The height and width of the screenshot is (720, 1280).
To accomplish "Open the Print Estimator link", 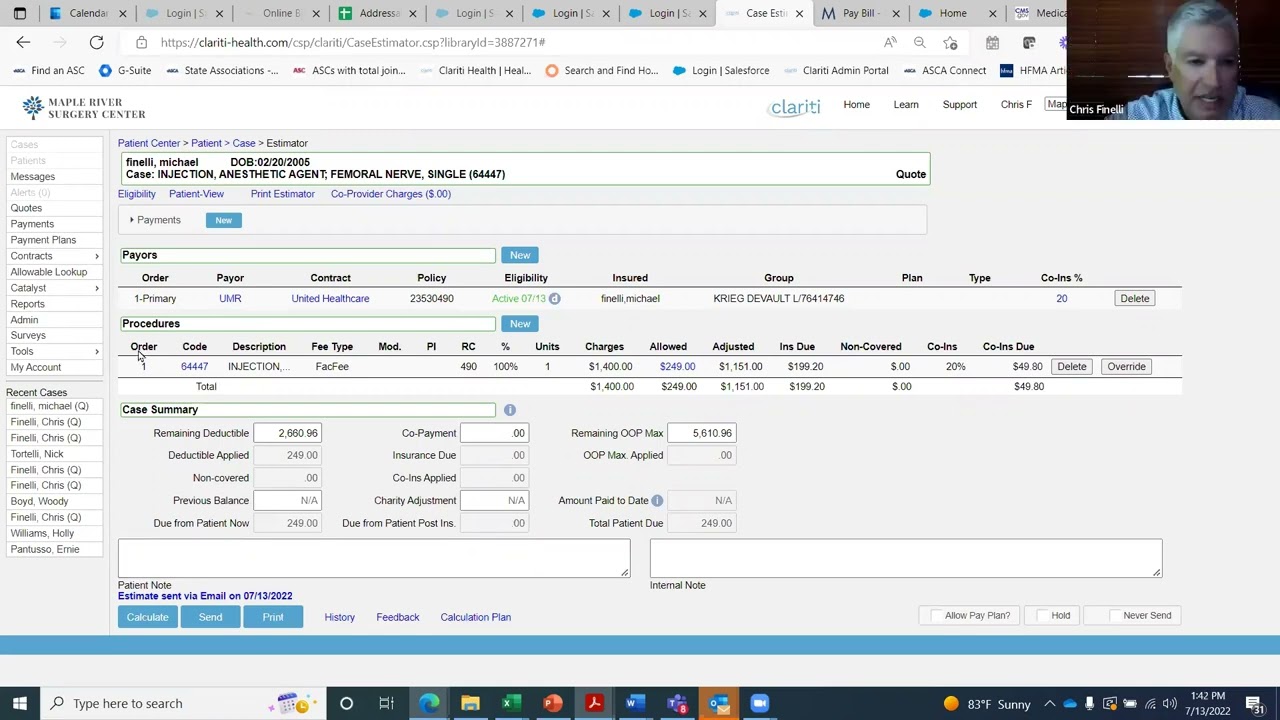I will click(x=282, y=194).
